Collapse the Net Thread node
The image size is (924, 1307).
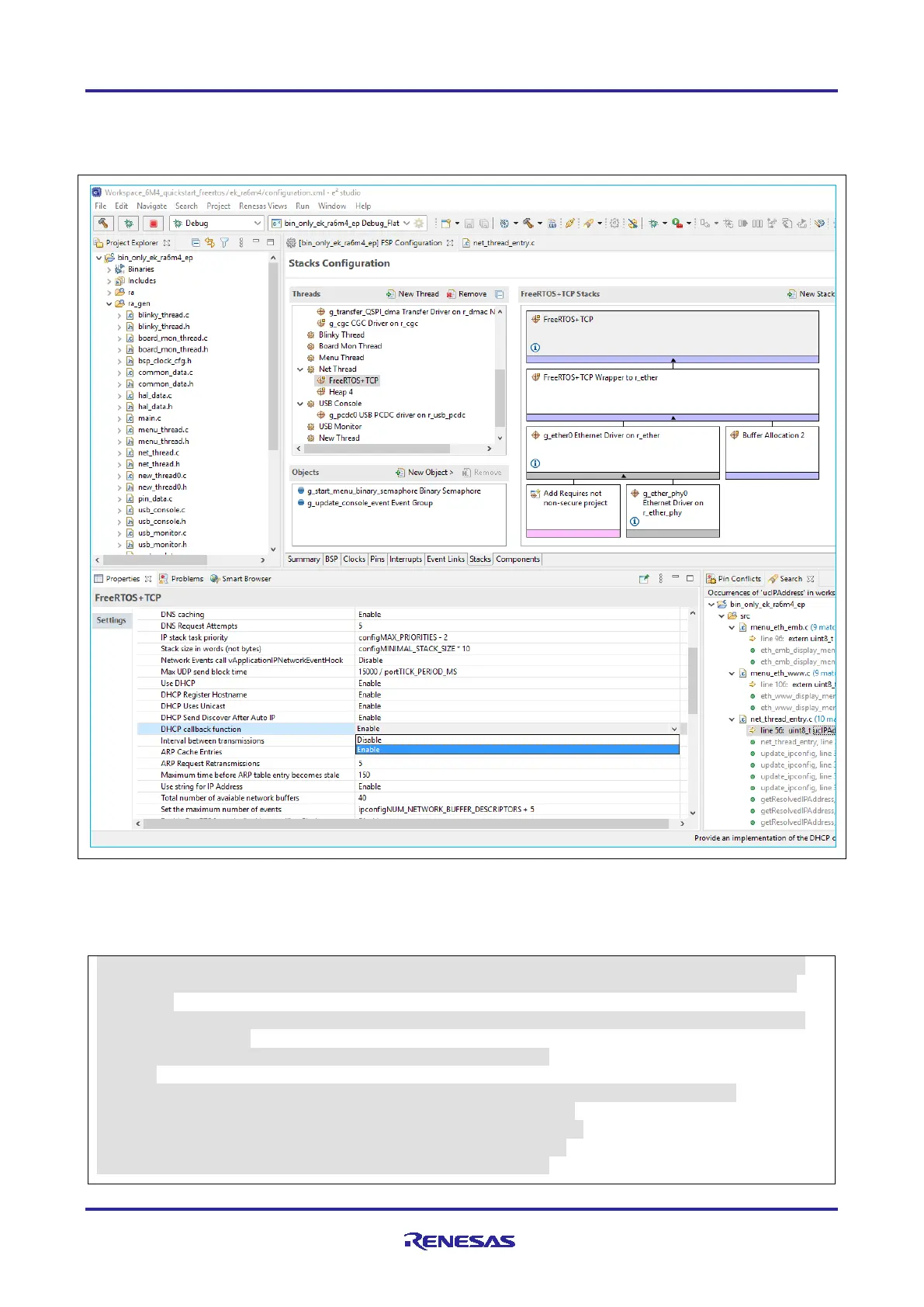tap(300, 369)
